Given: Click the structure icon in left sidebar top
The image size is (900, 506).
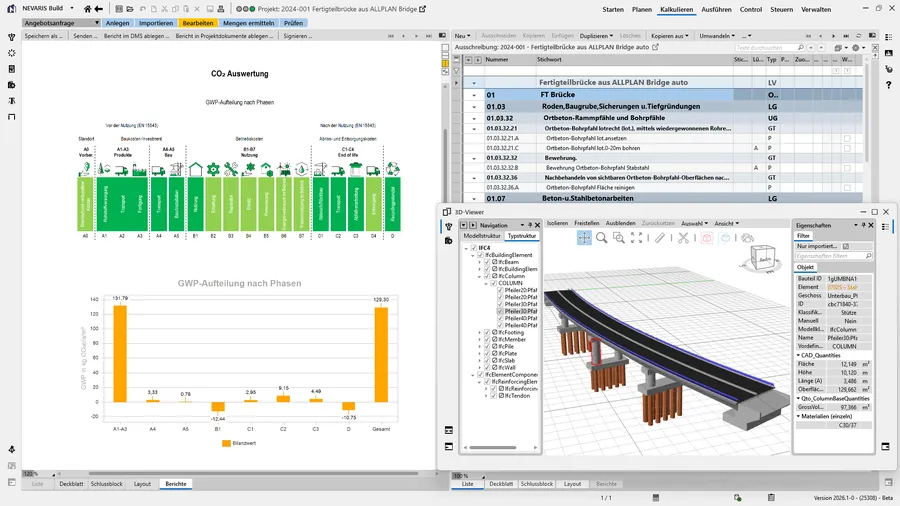Looking at the screenshot, I should coord(11,37).
